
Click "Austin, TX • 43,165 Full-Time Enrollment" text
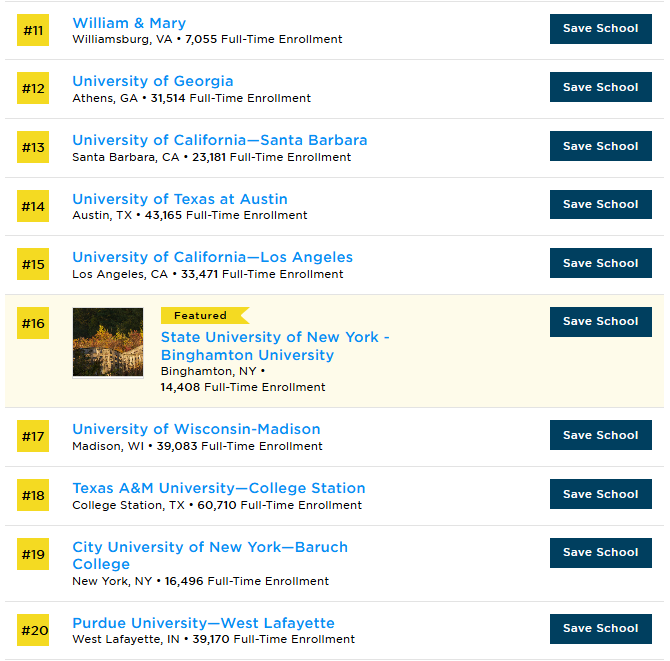pos(190,215)
